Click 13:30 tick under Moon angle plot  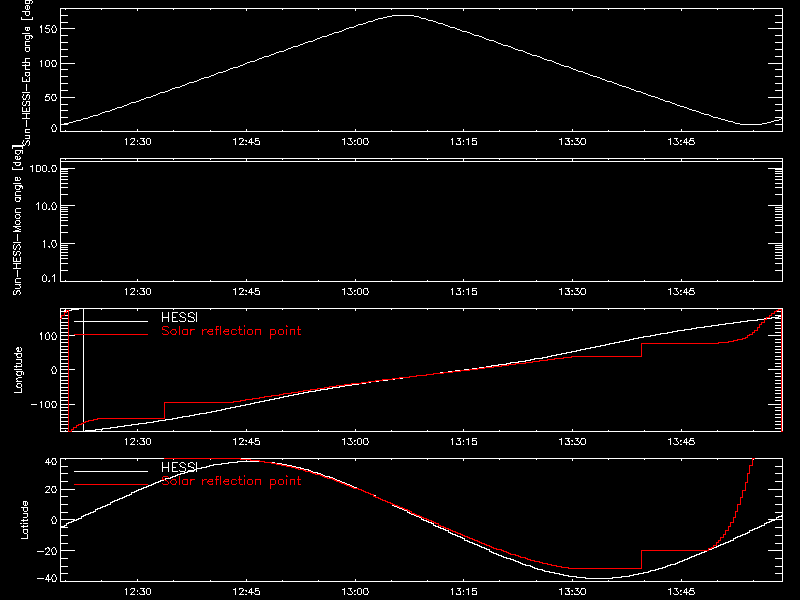coord(572,291)
